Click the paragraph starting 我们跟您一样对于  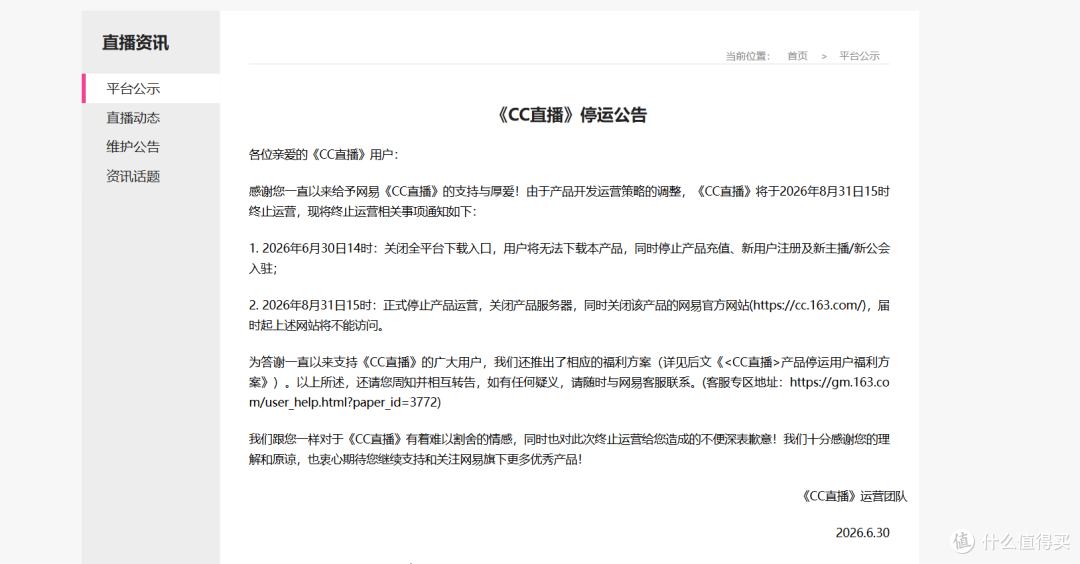(569, 449)
